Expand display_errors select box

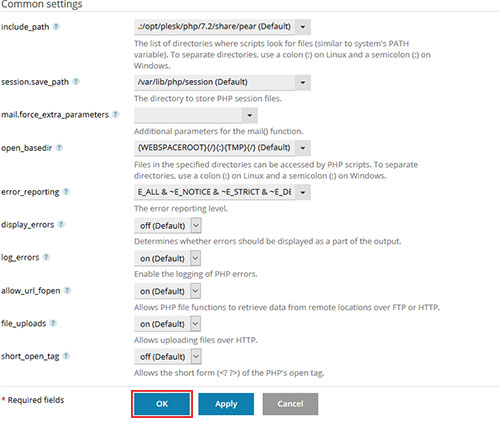[196, 225]
